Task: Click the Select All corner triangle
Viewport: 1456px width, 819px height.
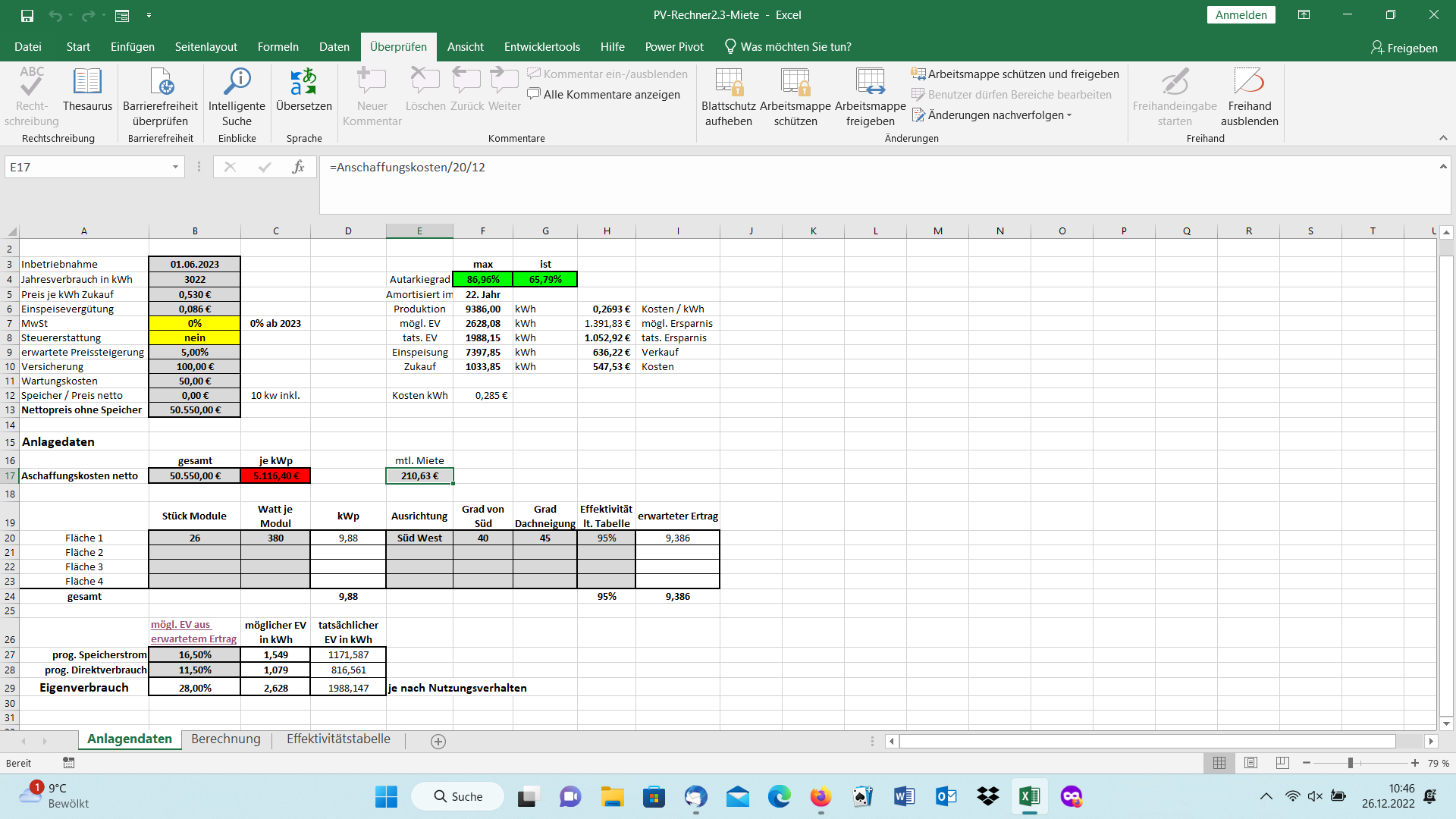Action: pyautogui.click(x=11, y=231)
